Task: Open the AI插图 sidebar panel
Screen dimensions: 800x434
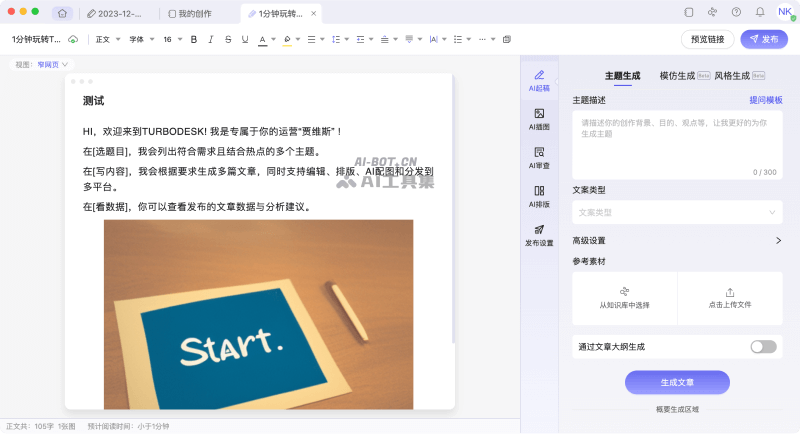Action: tap(539, 118)
